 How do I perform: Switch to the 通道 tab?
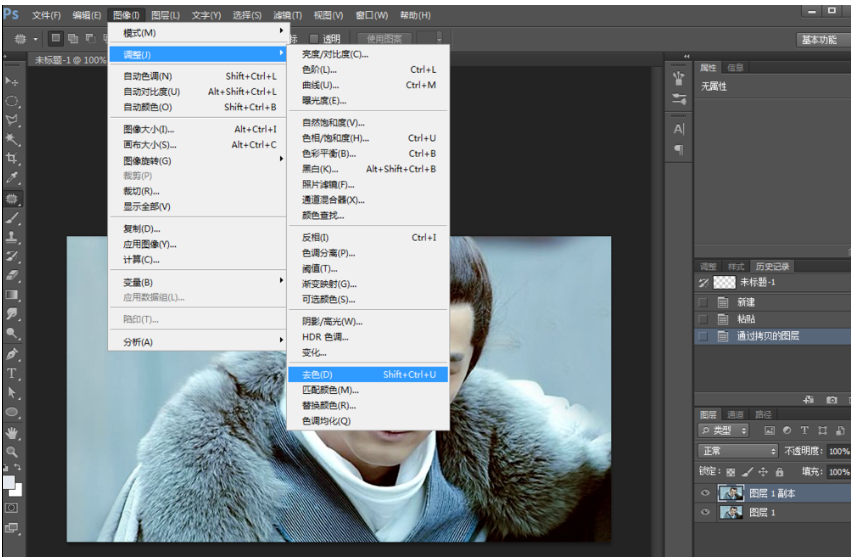pyautogui.click(x=735, y=414)
